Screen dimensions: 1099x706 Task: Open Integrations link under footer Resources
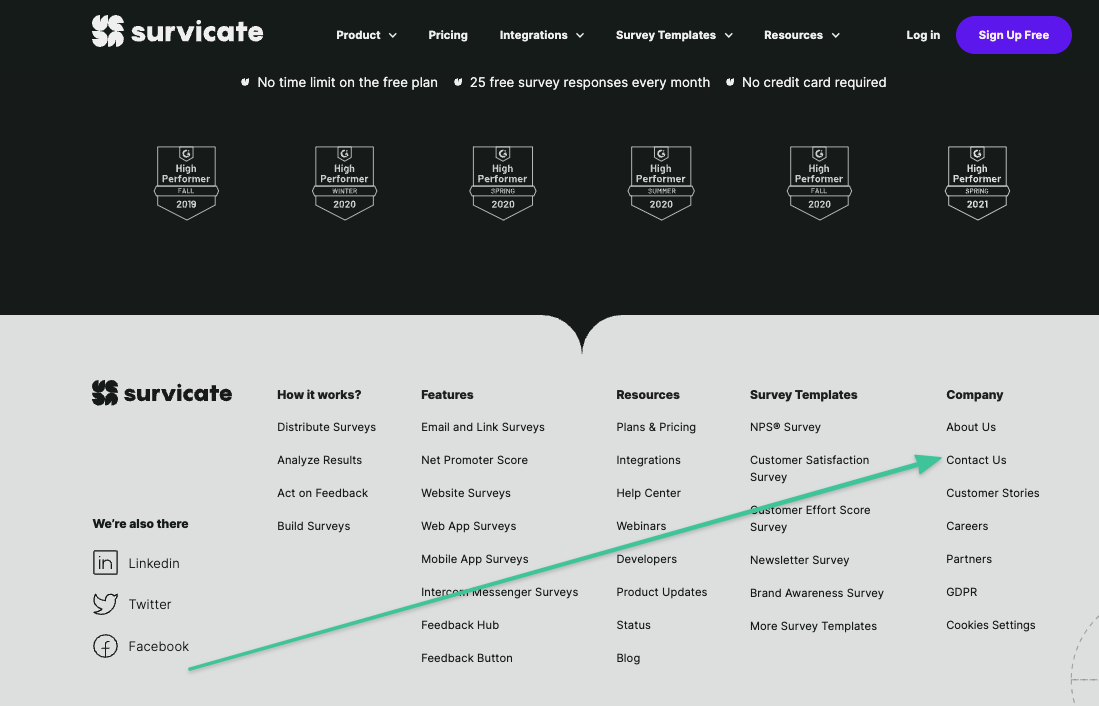coord(648,460)
